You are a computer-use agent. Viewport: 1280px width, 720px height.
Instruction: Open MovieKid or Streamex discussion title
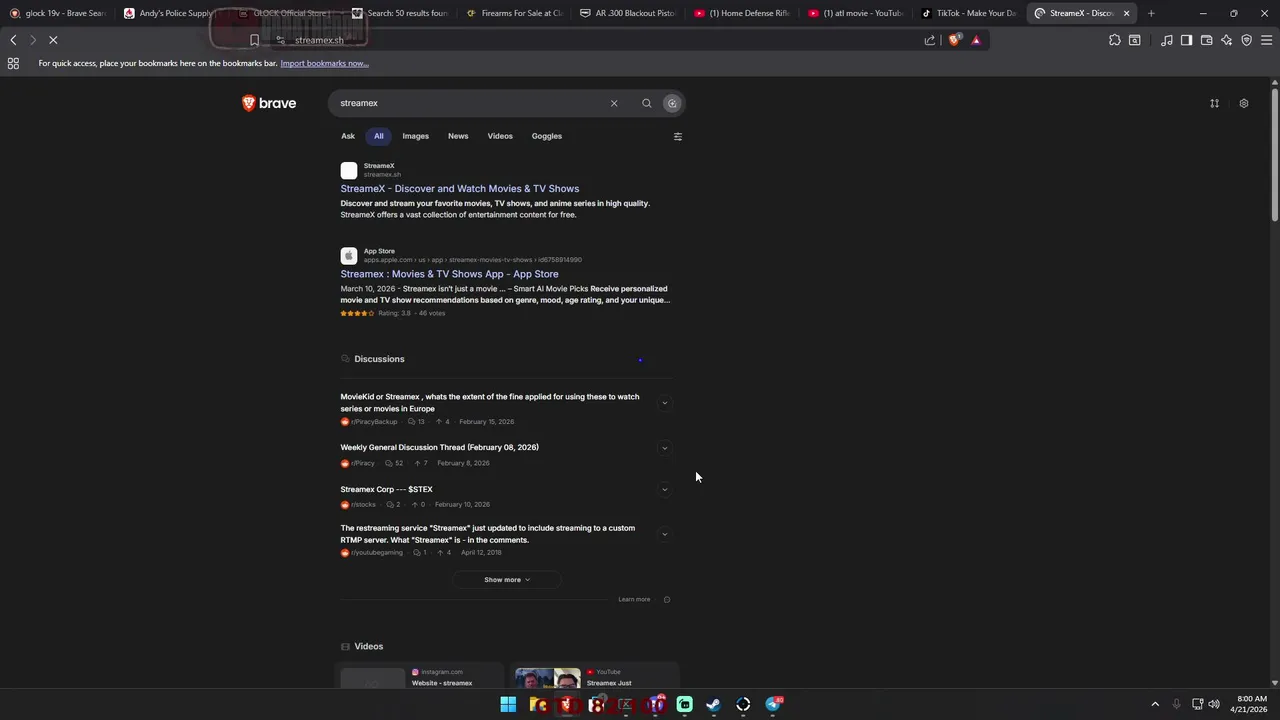(490, 403)
